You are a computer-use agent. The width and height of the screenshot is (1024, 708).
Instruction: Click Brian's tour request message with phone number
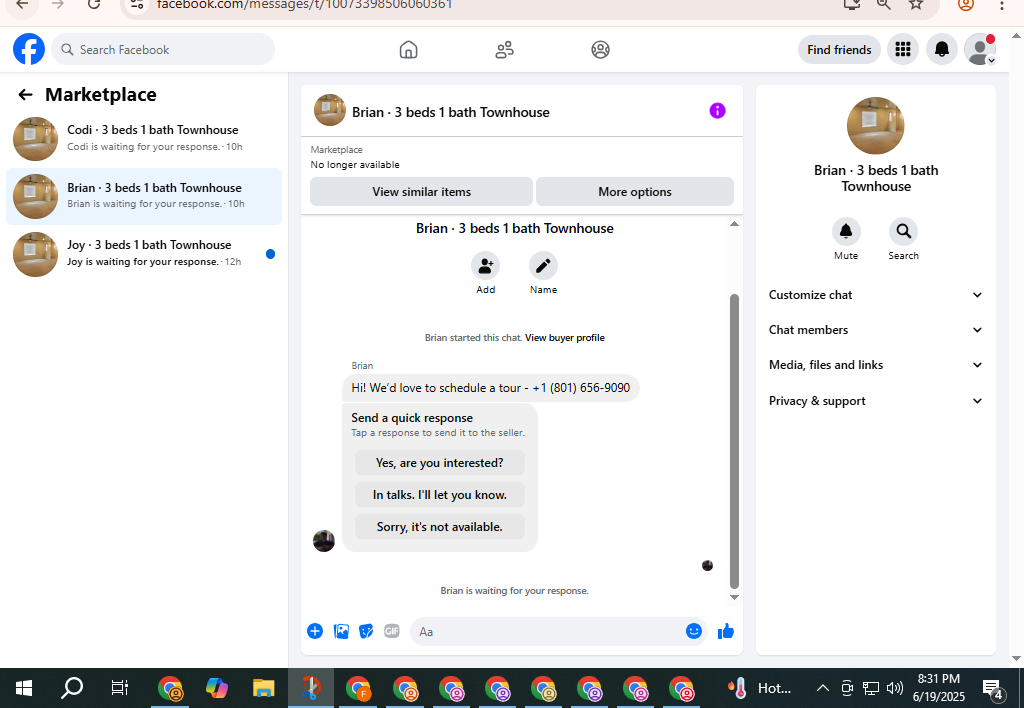490,388
